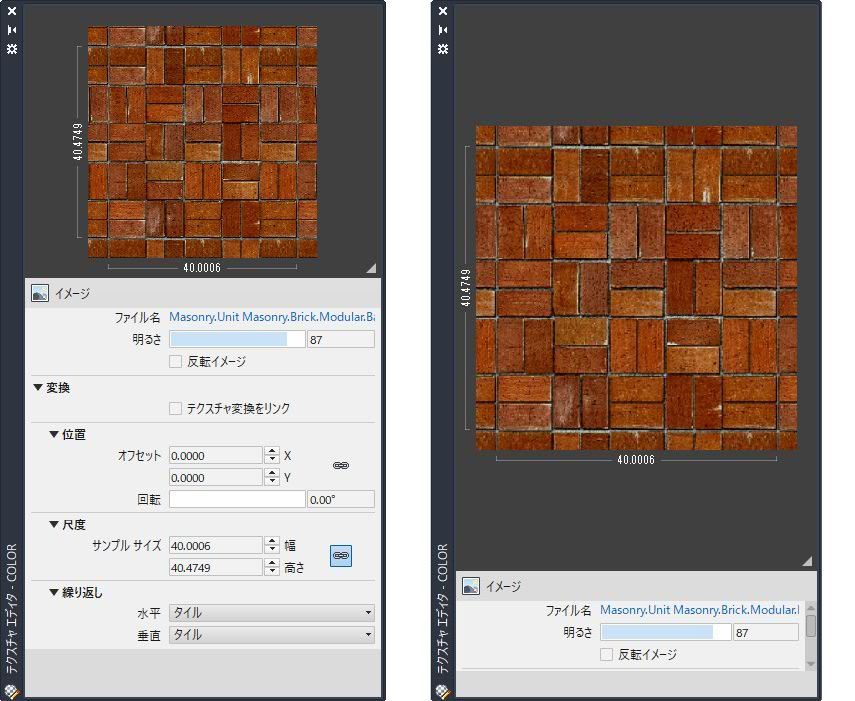The image size is (855, 701).
Task: Toggle sample size aspect lock button
Action: pyautogui.click(x=341, y=555)
